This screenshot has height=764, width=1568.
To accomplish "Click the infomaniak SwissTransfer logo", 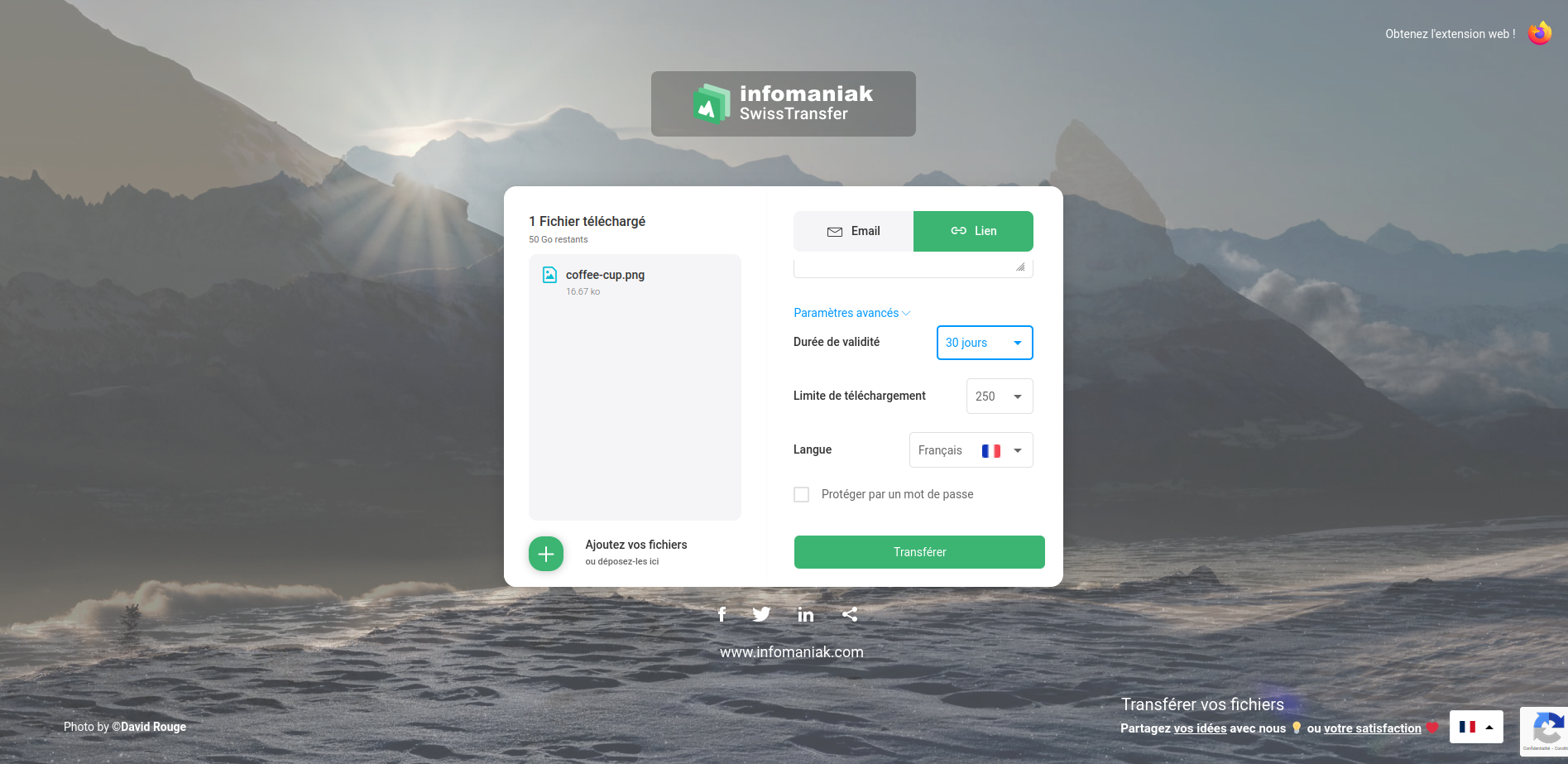I will pos(783,103).
